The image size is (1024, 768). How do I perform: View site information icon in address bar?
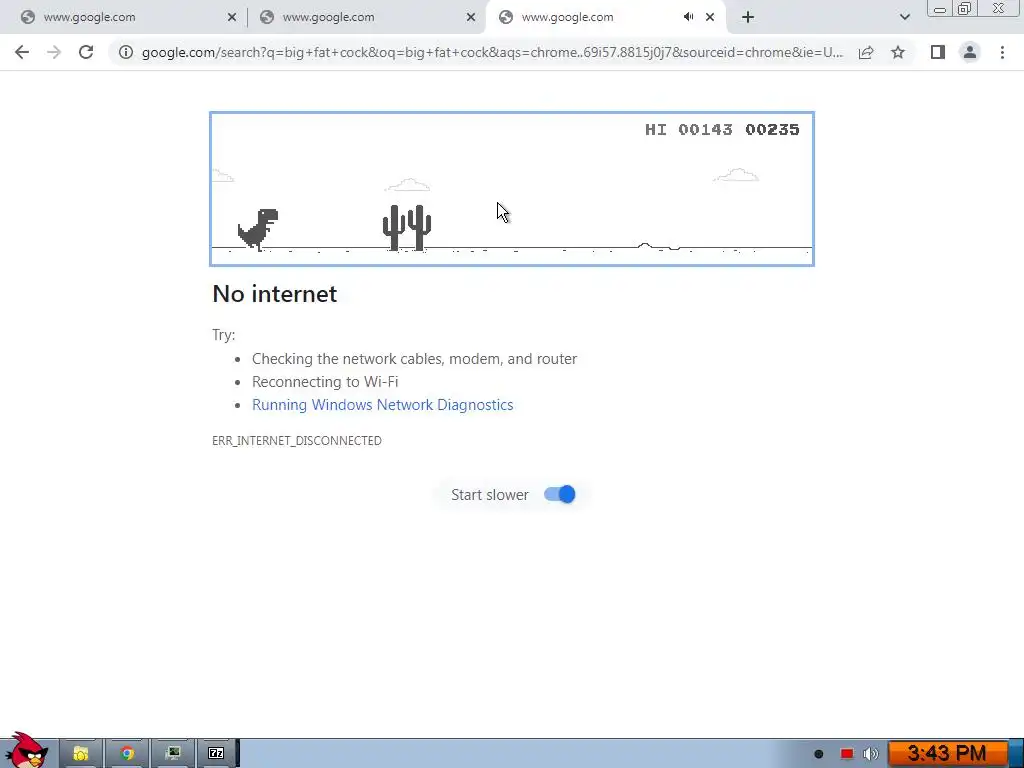(125, 52)
